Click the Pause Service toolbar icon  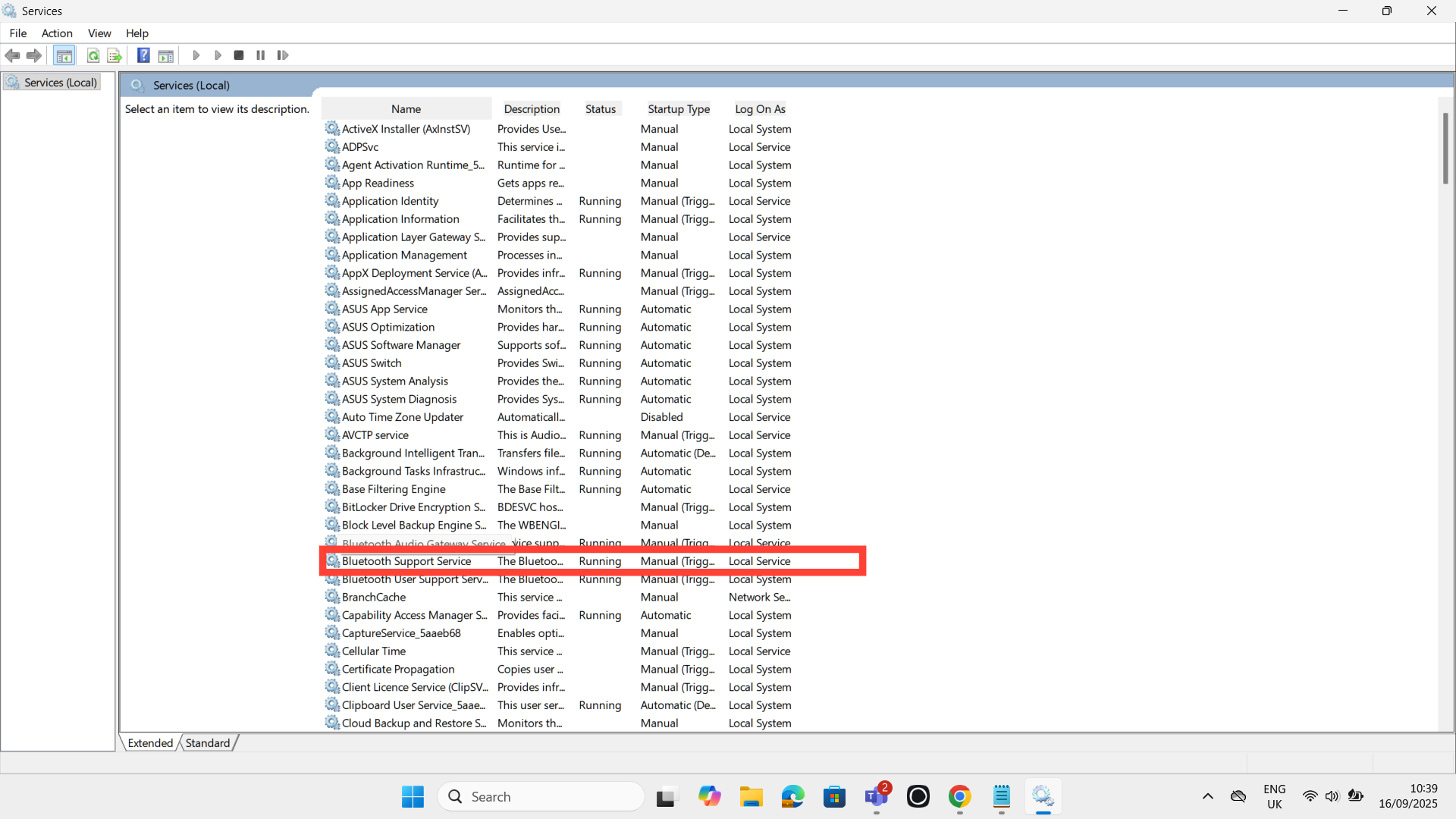click(x=261, y=55)
